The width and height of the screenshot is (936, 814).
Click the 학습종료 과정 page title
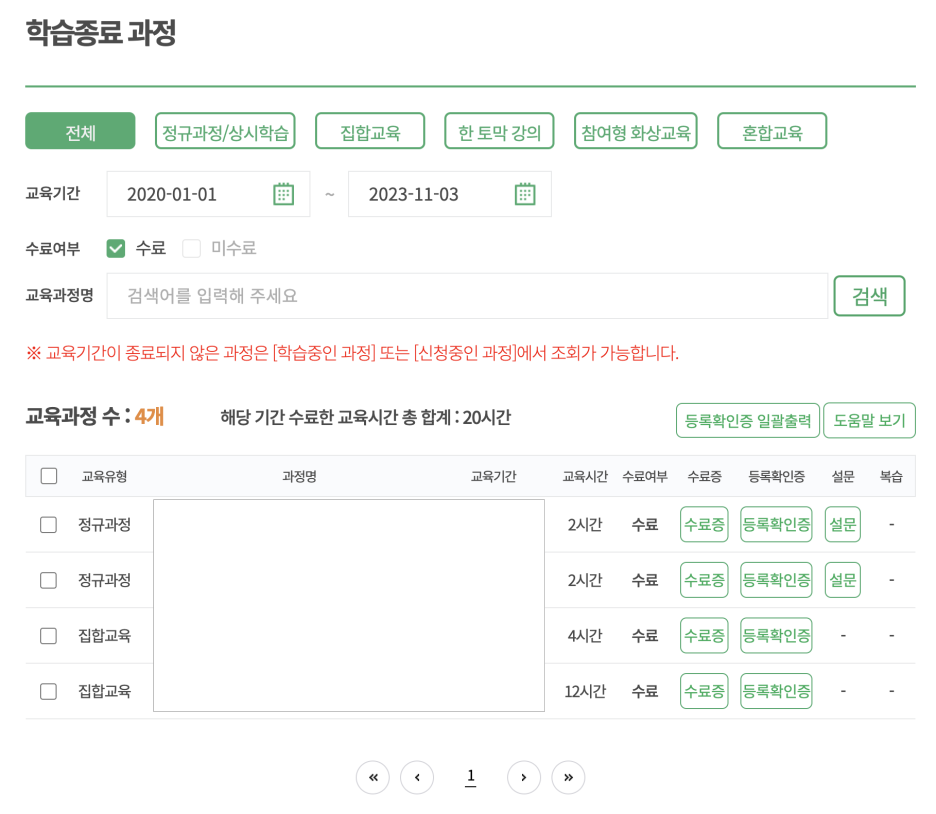(101, 32)
